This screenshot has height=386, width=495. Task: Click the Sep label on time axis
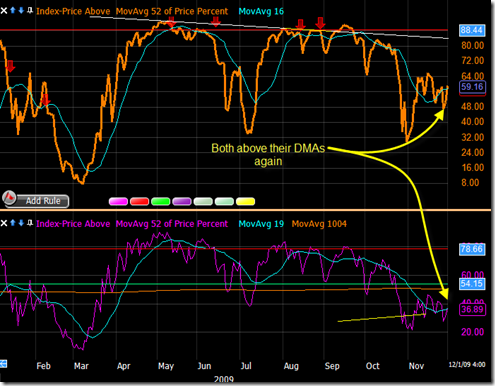coord(332,366)
